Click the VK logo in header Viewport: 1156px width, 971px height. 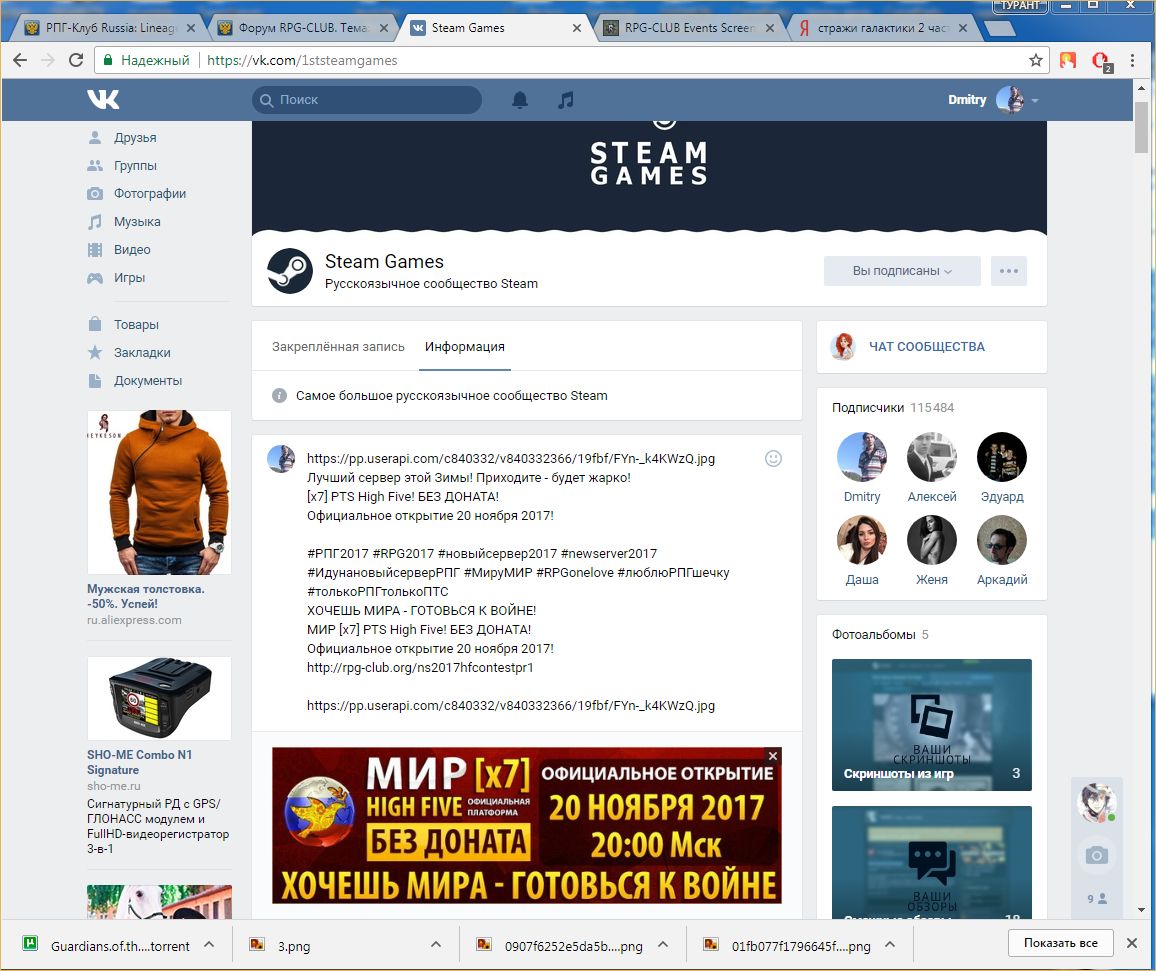(x=103, y=99)
